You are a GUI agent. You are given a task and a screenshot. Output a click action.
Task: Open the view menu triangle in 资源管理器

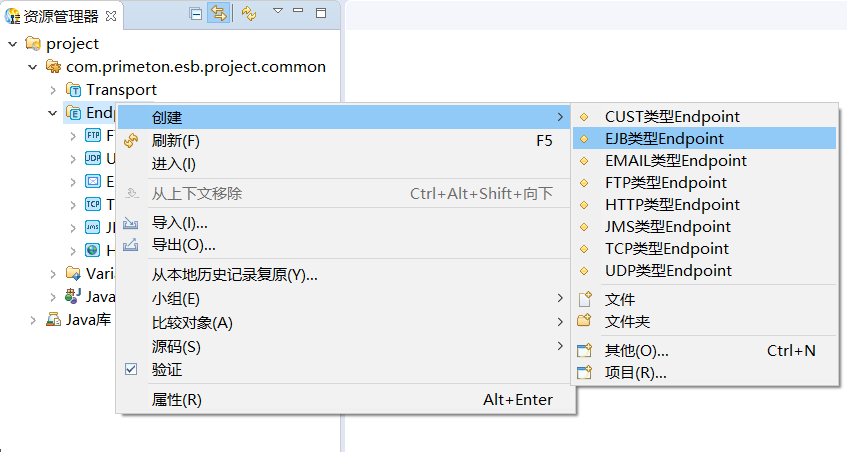pos(277,12)
